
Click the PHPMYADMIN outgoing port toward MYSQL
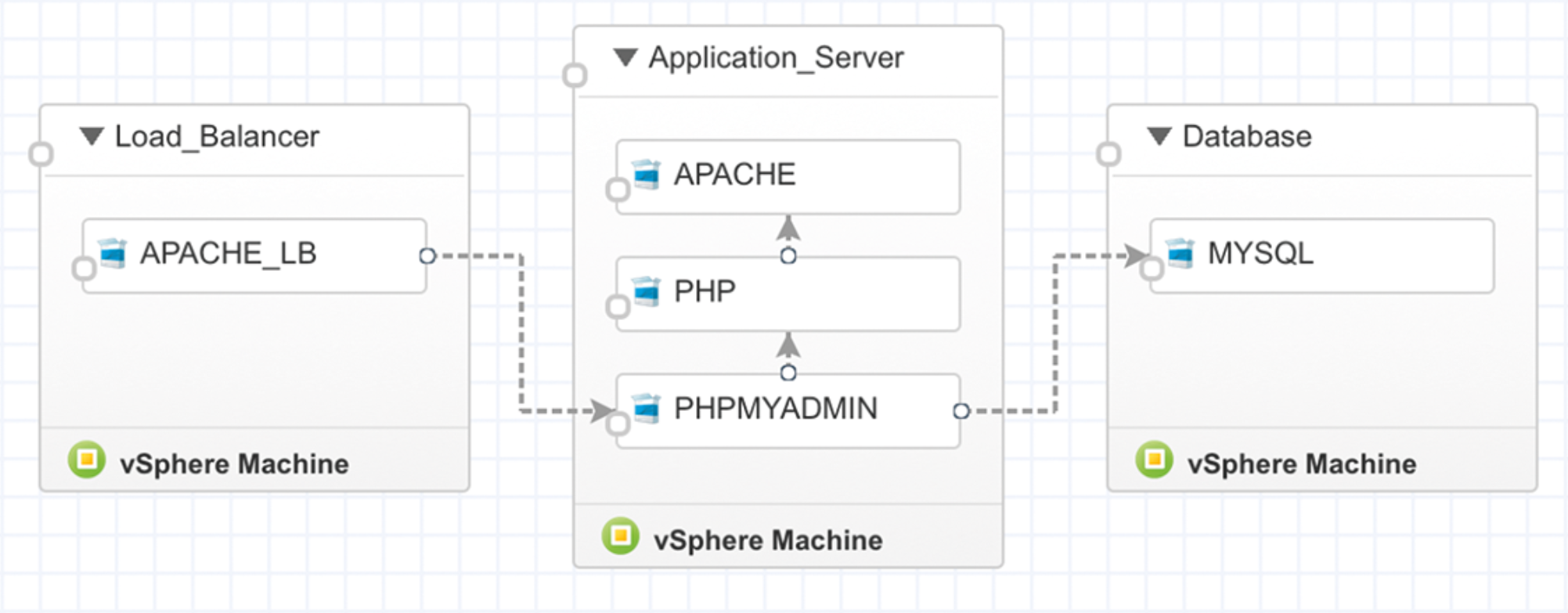(x=961, y=411)
